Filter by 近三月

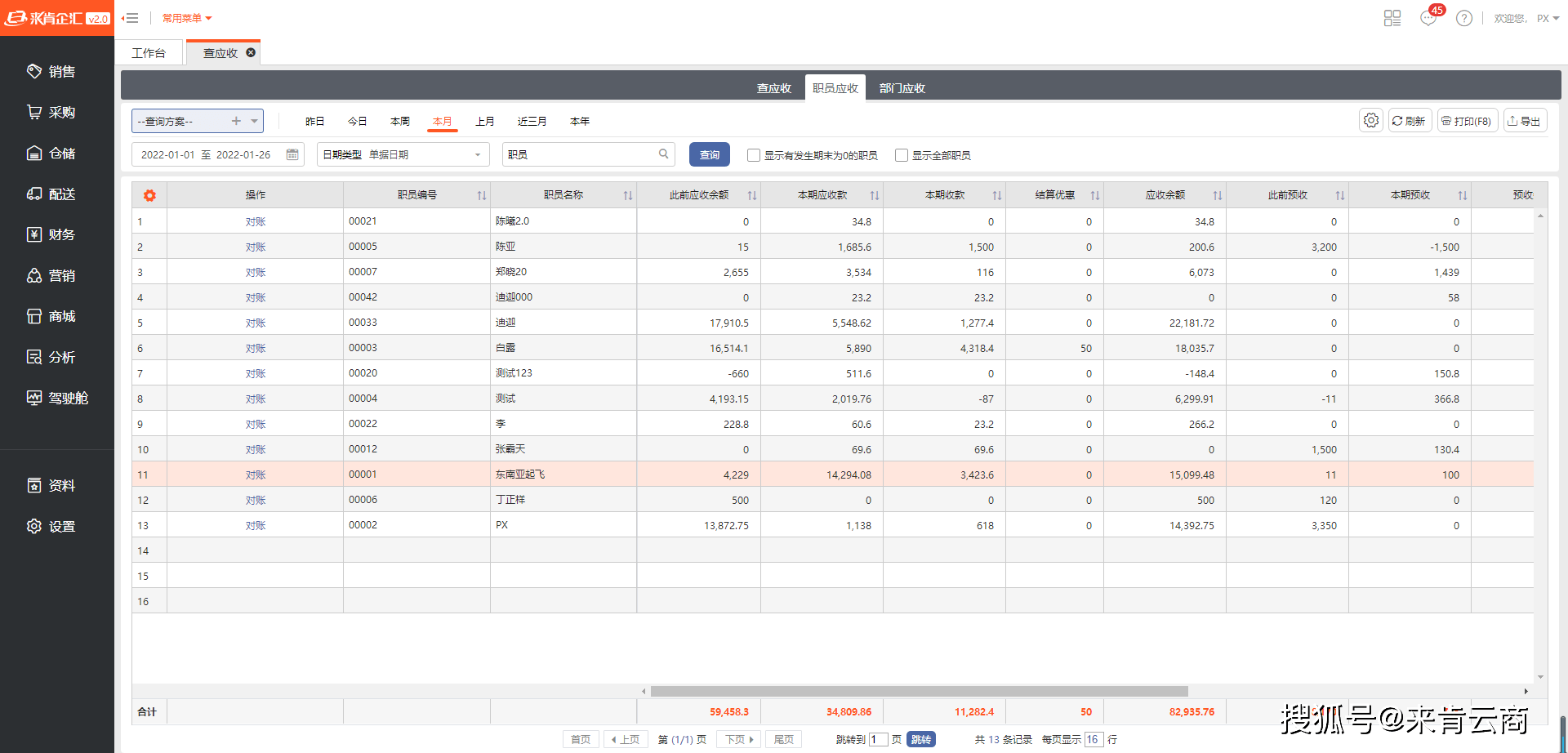click(532, 121)
